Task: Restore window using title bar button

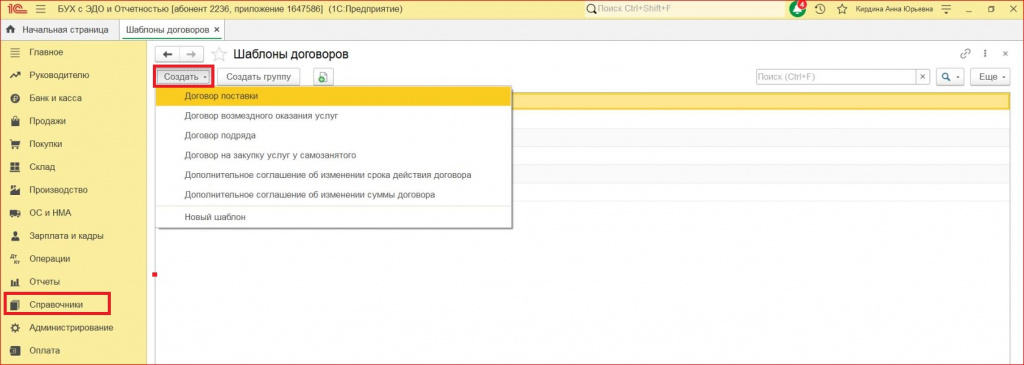Action: pyautogui.click(x=991, y=9)
